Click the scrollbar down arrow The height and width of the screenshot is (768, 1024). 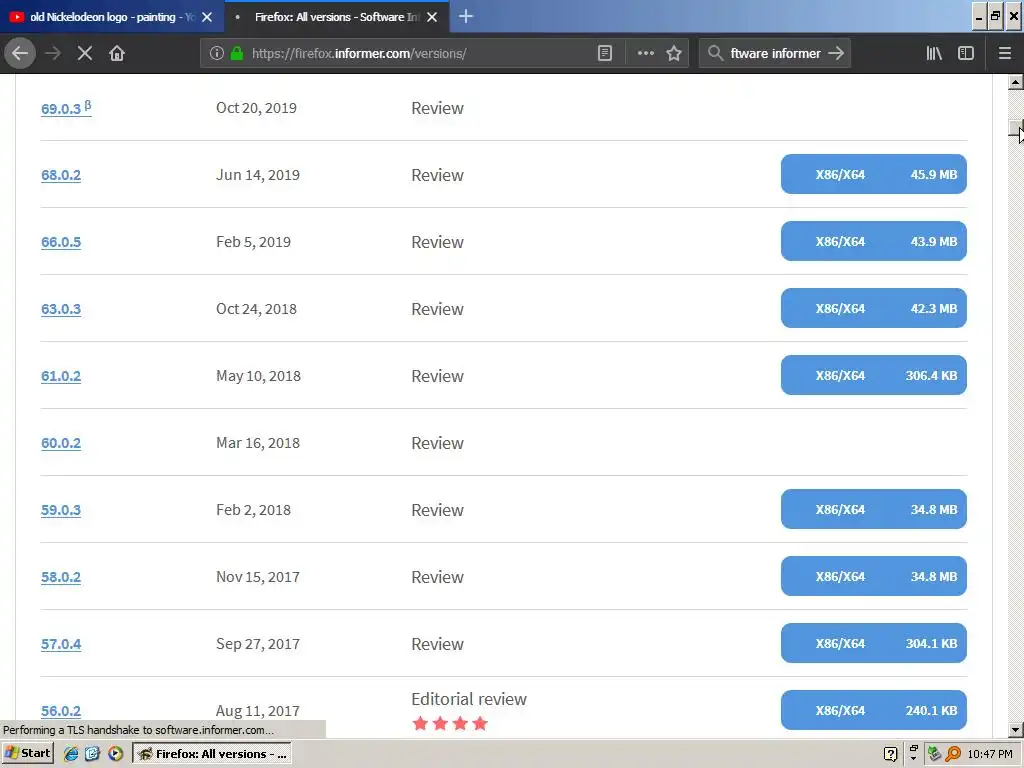coord(1016,730)
